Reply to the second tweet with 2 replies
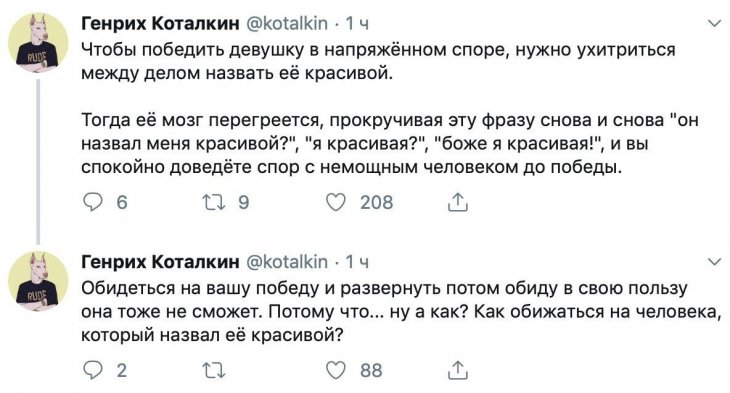This screenshot has height=393, width=730. point(92,370)
